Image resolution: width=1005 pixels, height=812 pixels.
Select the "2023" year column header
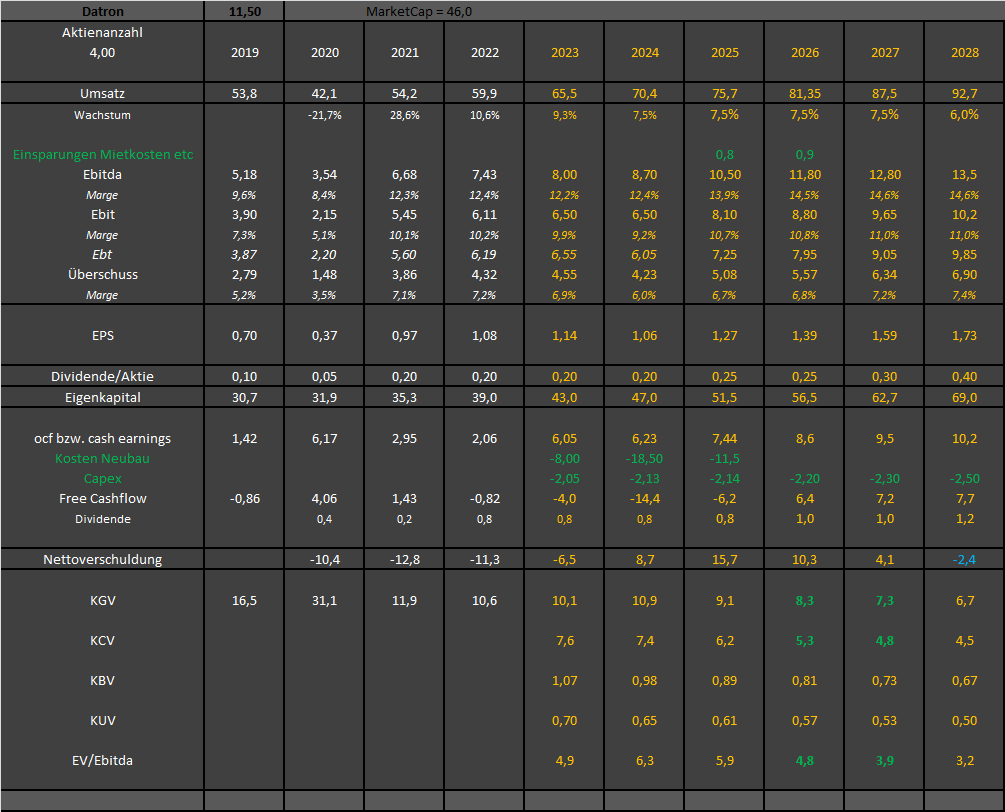pyautogui.click(x=565, y=53)
